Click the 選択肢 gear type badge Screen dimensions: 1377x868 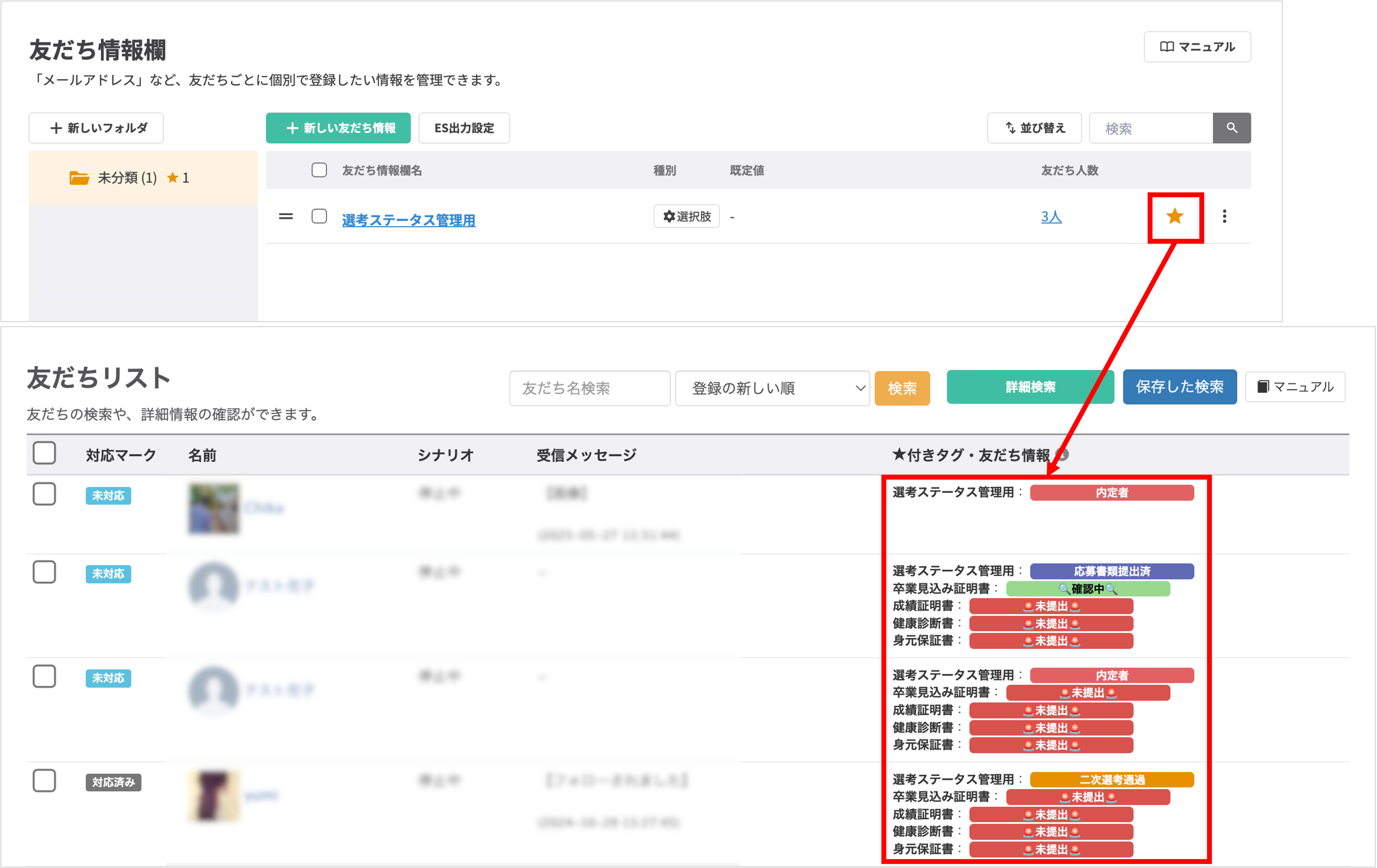(686, 217)
